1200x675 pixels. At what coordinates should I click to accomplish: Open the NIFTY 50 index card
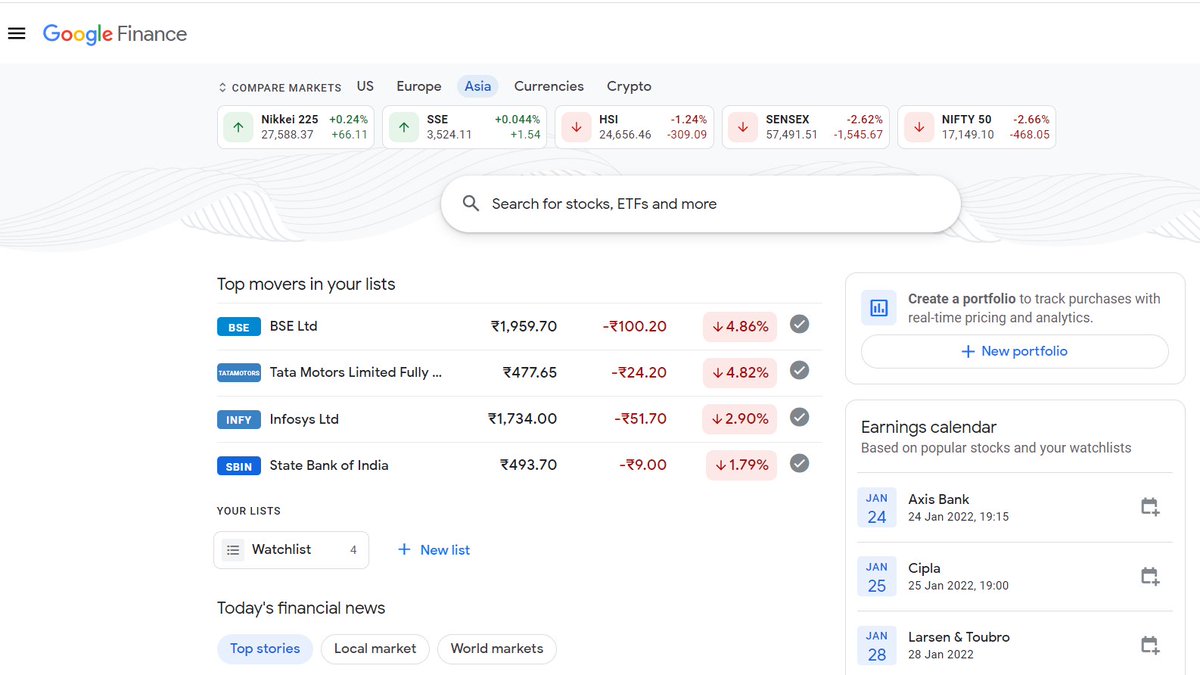[x=976, y=127]
